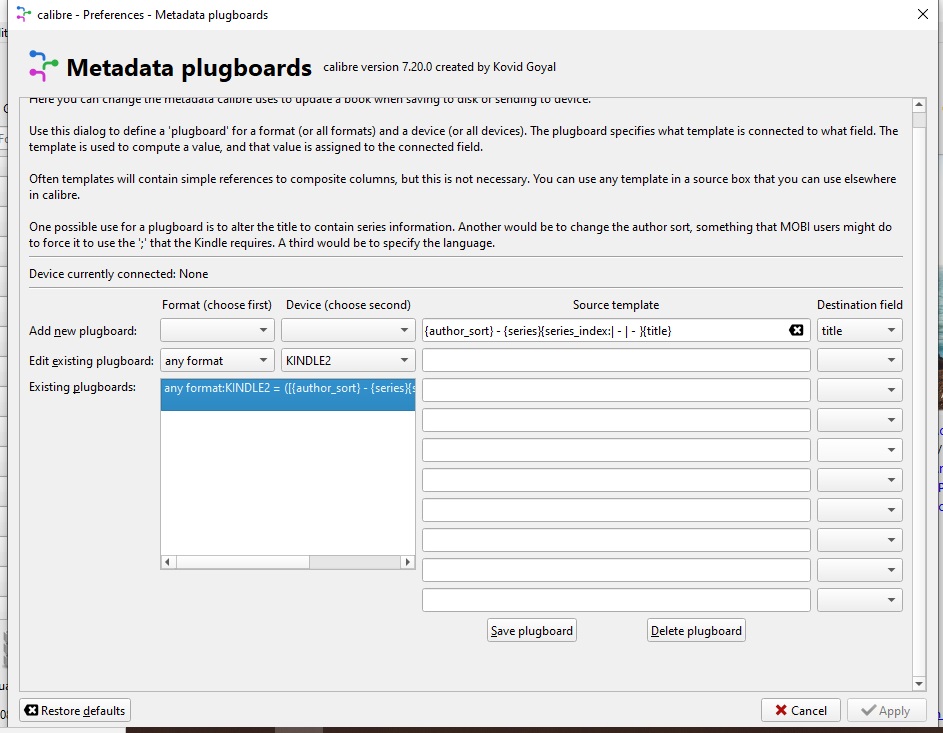Click 'Device currently connected: None' text
This screenshot has width=943, height=733.
click(x=118, y=274)
